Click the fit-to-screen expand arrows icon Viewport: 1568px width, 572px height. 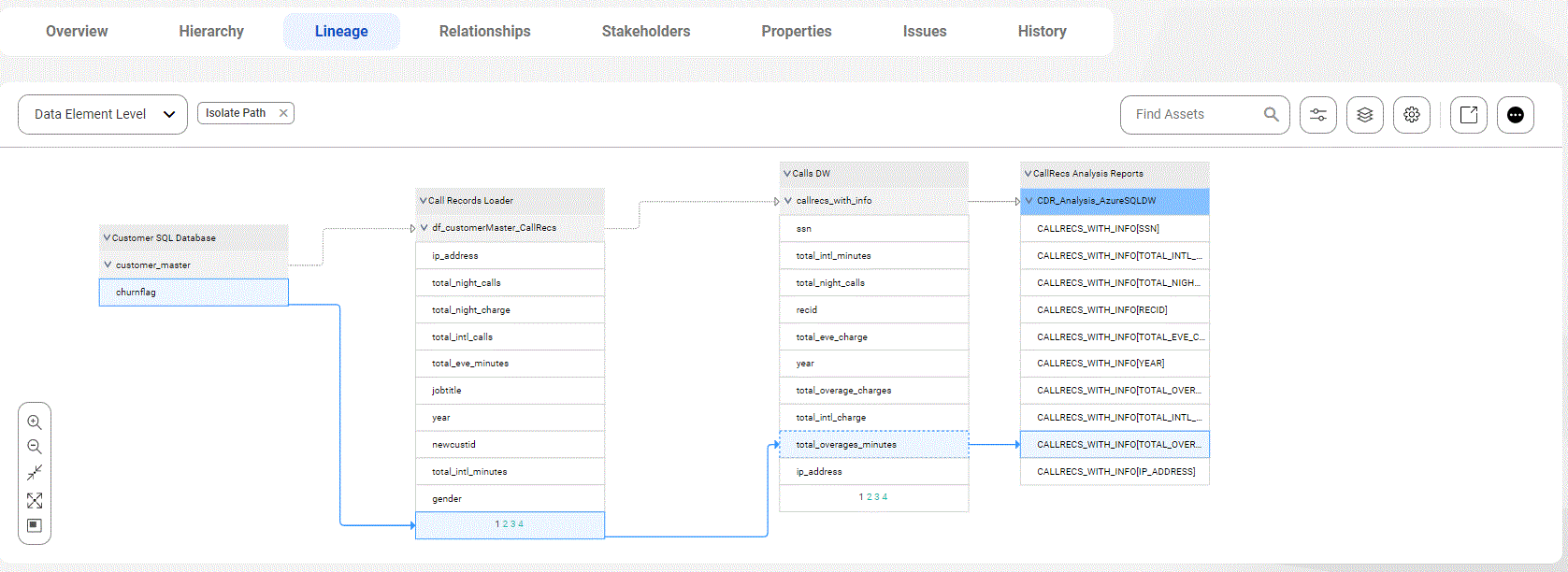[35, 501]
